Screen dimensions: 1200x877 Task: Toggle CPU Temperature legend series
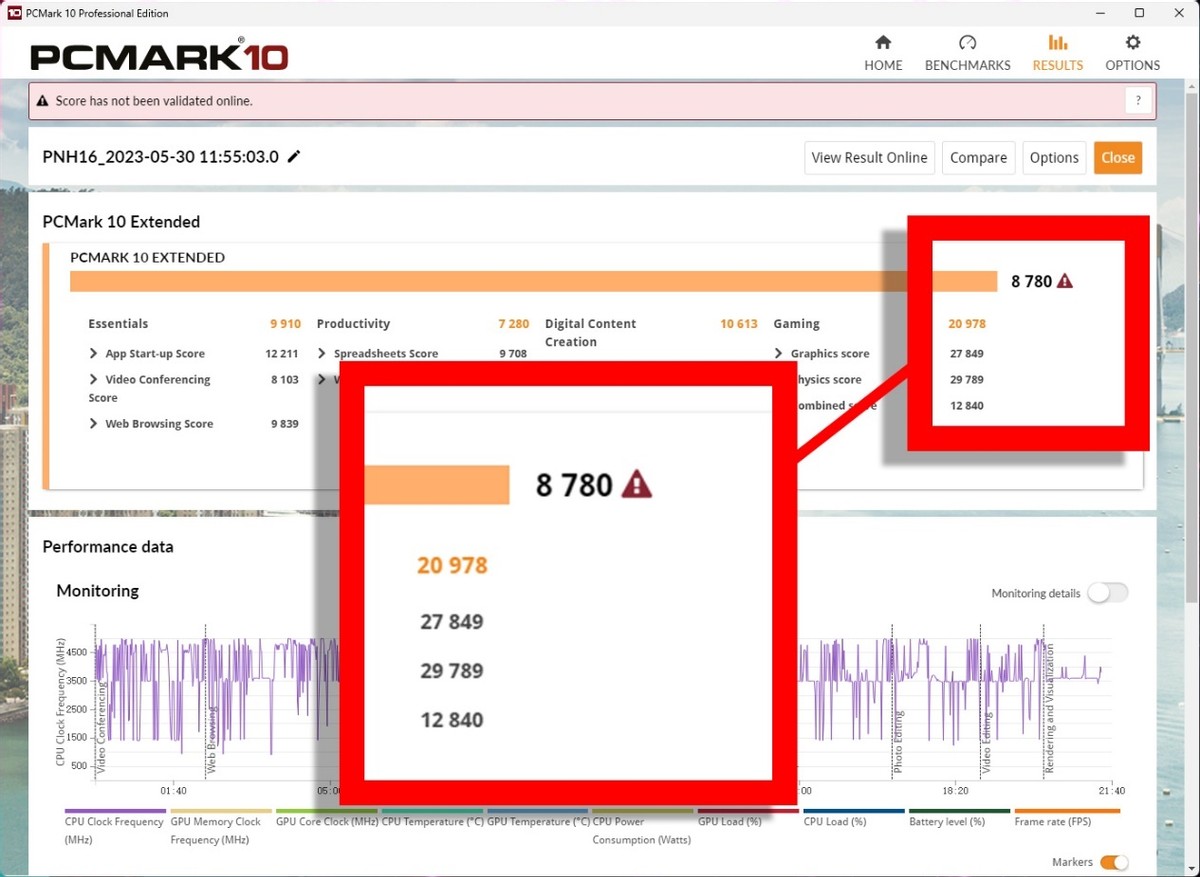pyautogui.click(x=432, y=818)
